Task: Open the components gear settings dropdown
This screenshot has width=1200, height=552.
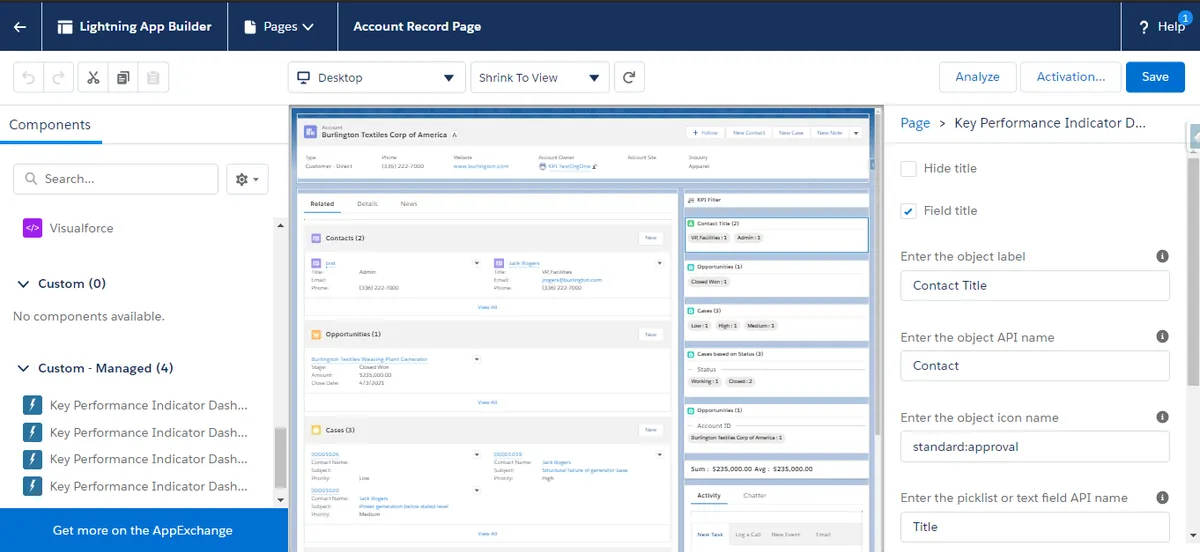Action: coord(247,179)
